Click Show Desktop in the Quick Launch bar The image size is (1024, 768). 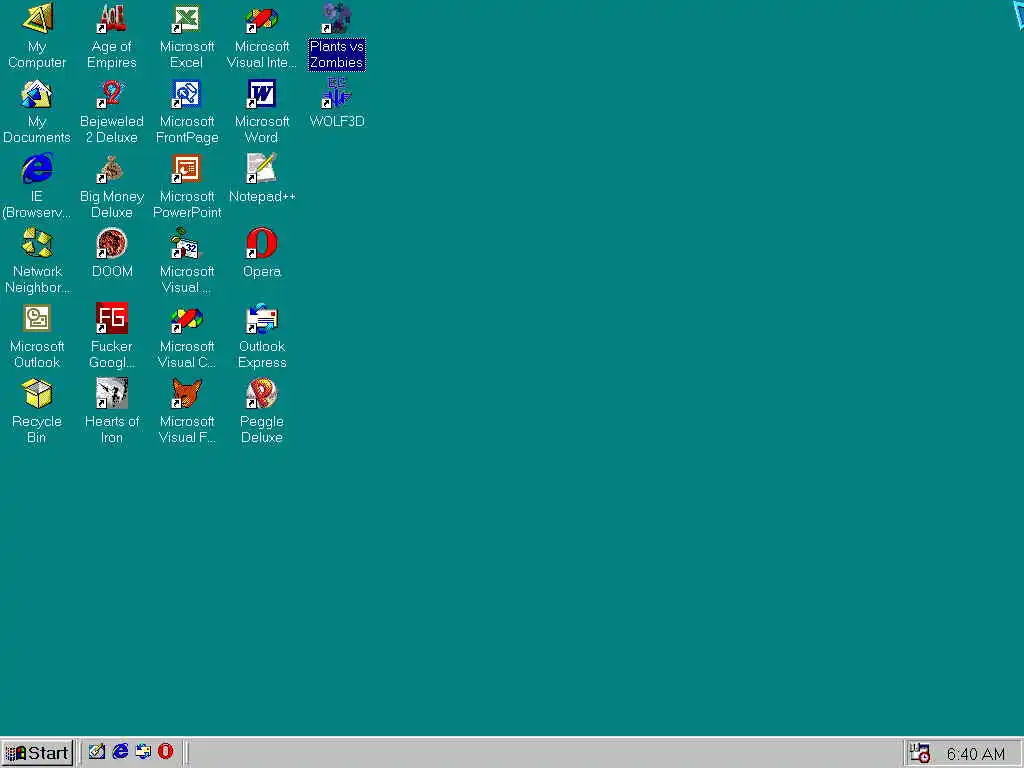click(x=97, y=752)
